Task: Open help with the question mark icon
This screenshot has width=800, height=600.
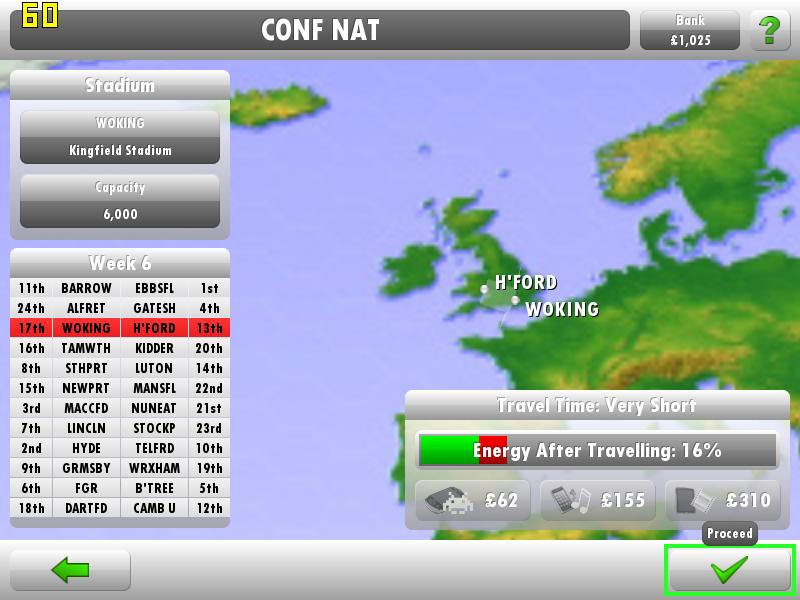Action: (x=769, y=30)
